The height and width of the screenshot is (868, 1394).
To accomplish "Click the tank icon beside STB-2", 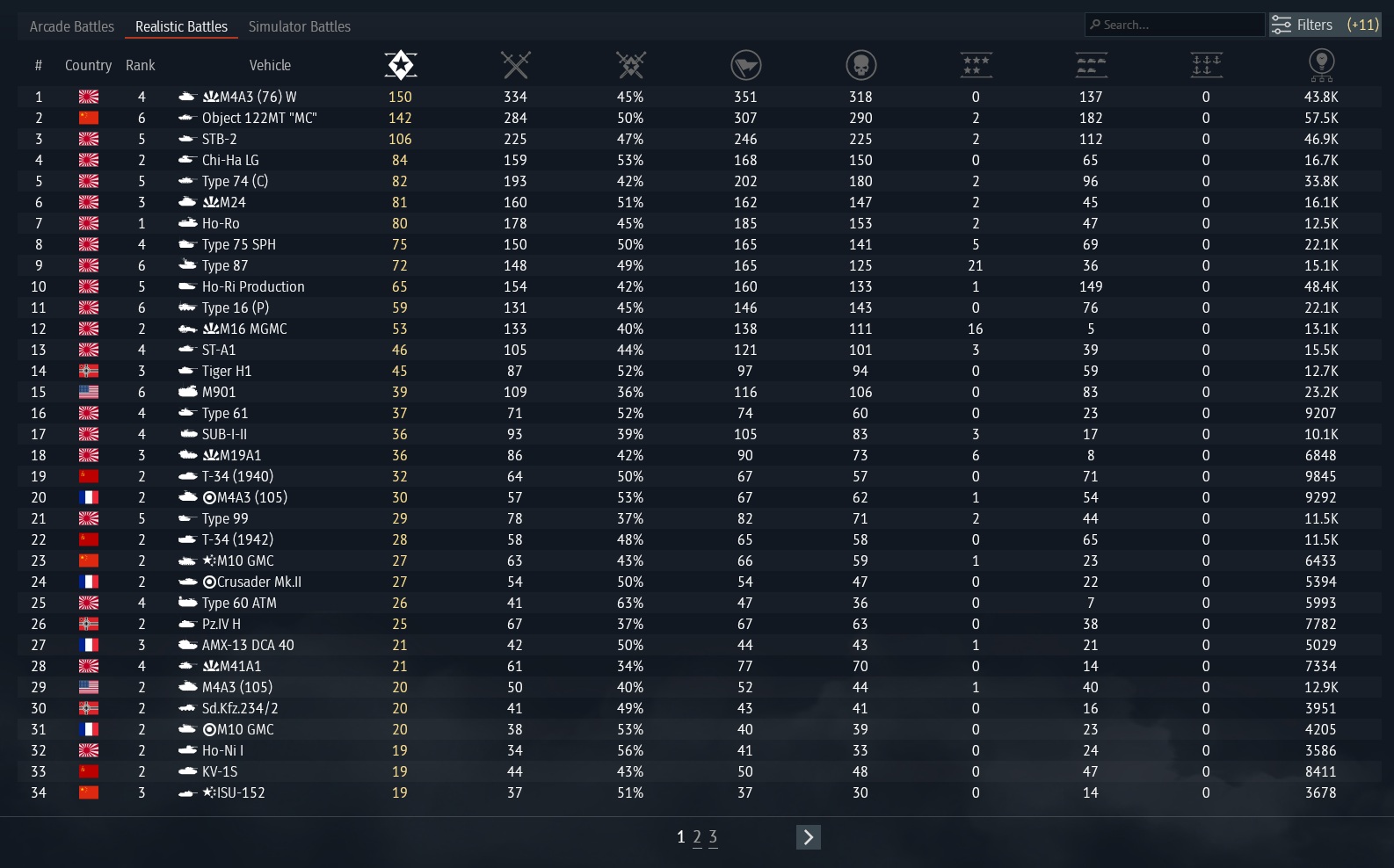I will tap(186, 139).
